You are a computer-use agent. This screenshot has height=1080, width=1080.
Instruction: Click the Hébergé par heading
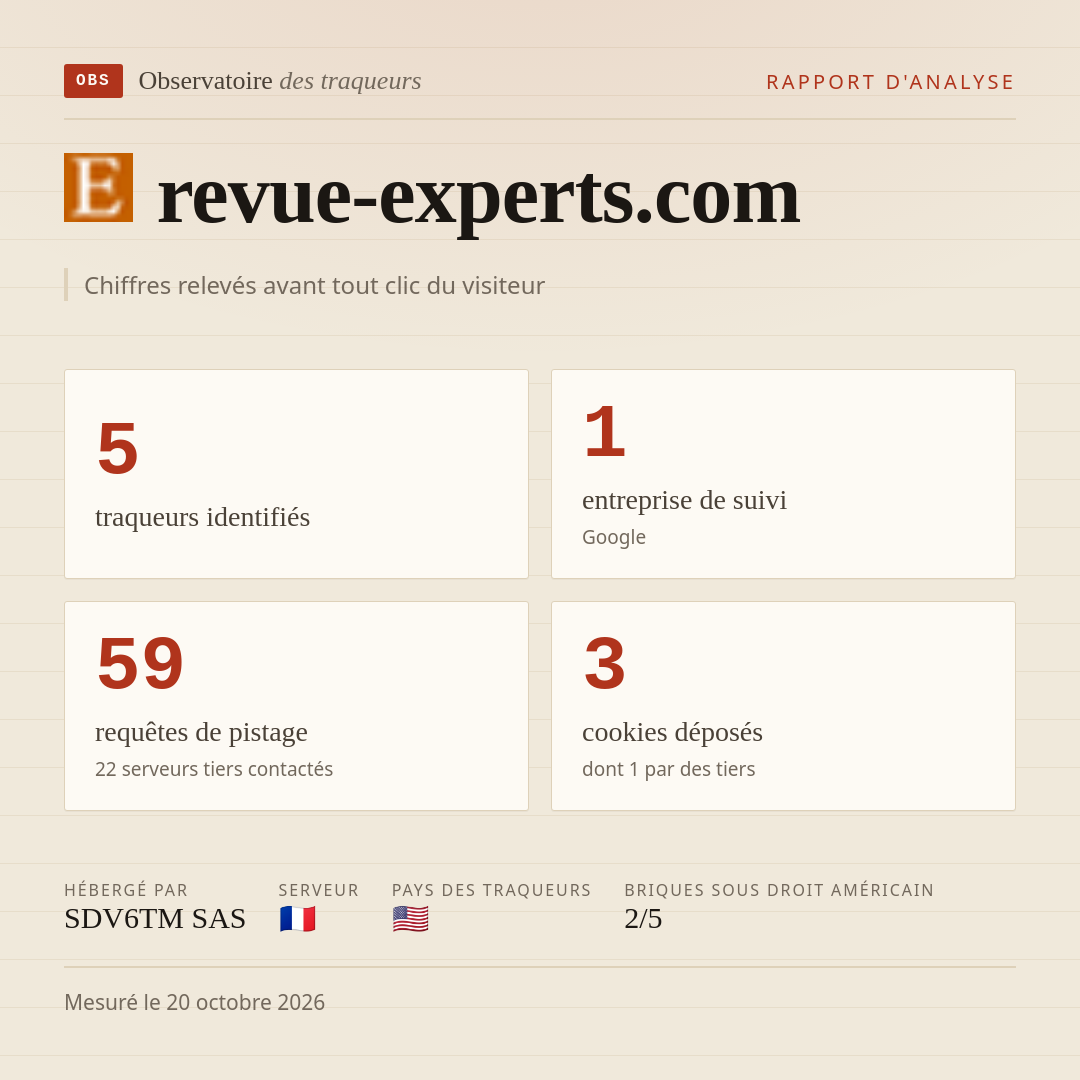coord(126,890)
